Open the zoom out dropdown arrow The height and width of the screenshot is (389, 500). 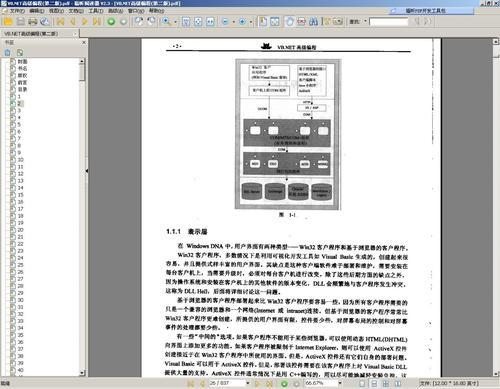point(234,22)
